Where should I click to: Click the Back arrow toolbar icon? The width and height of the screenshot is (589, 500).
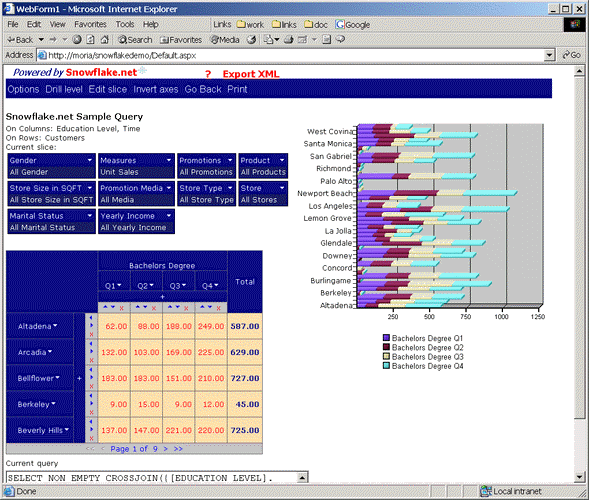(20, 39)
